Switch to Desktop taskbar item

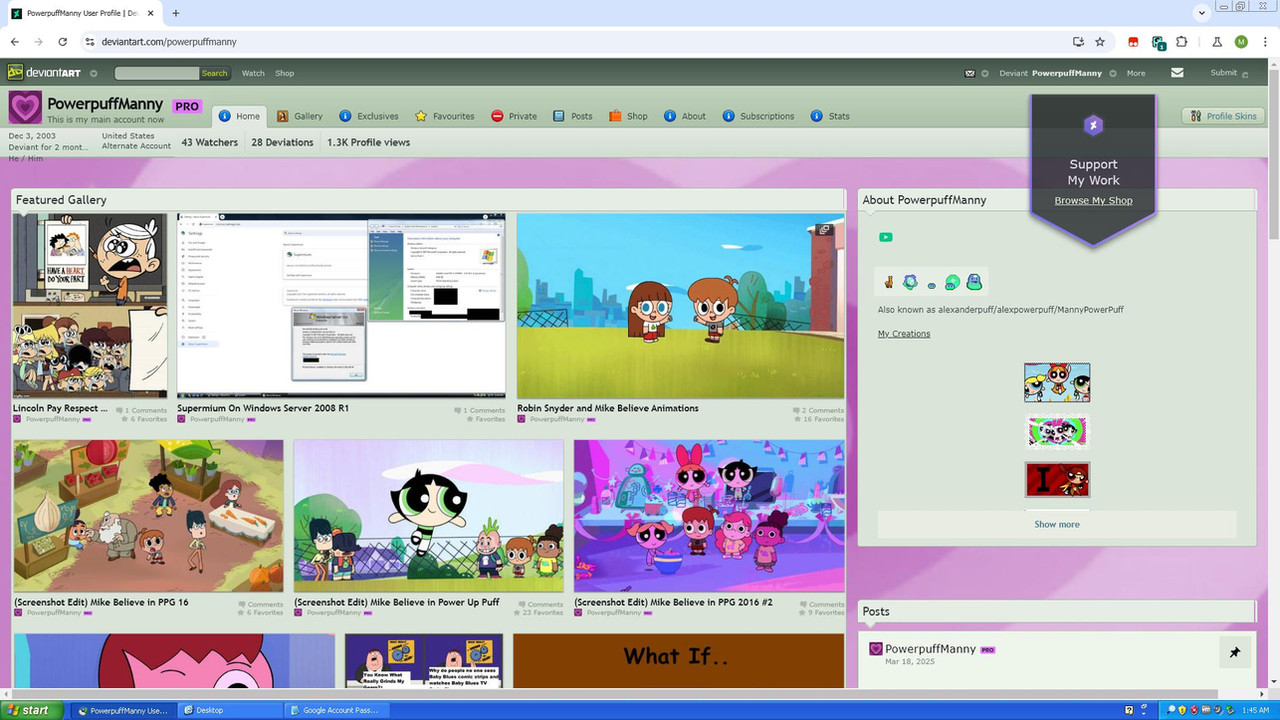tap(230, 710)
